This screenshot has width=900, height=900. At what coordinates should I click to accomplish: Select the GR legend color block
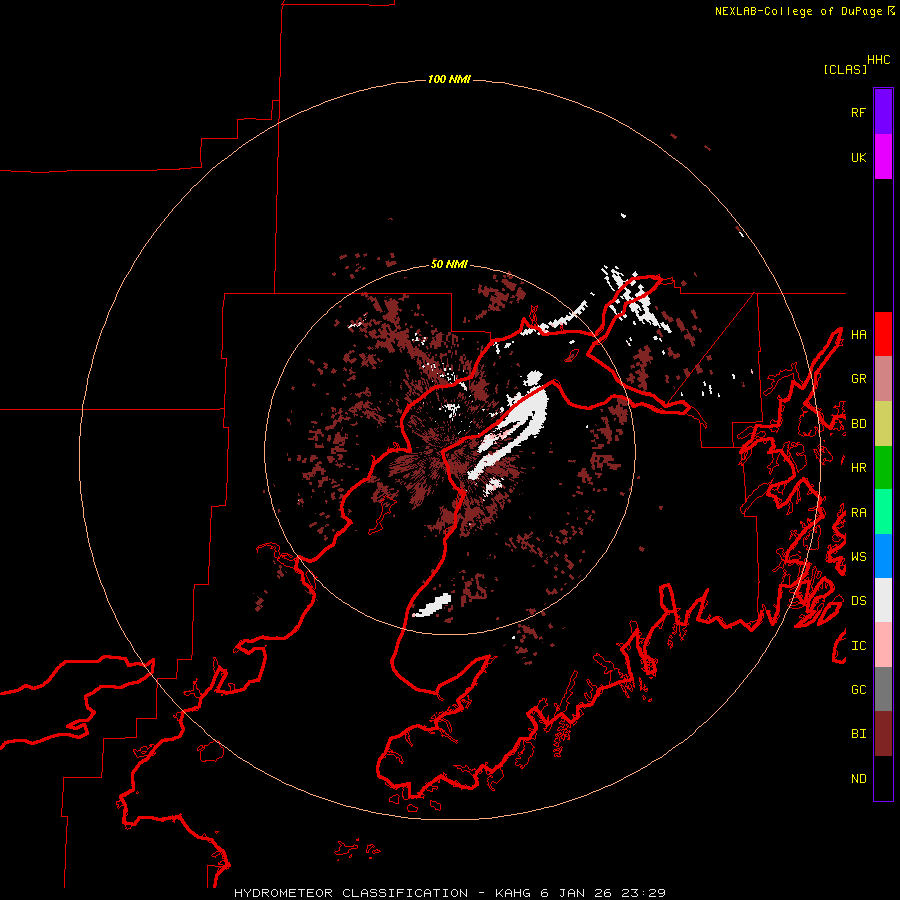coord(883,379)
